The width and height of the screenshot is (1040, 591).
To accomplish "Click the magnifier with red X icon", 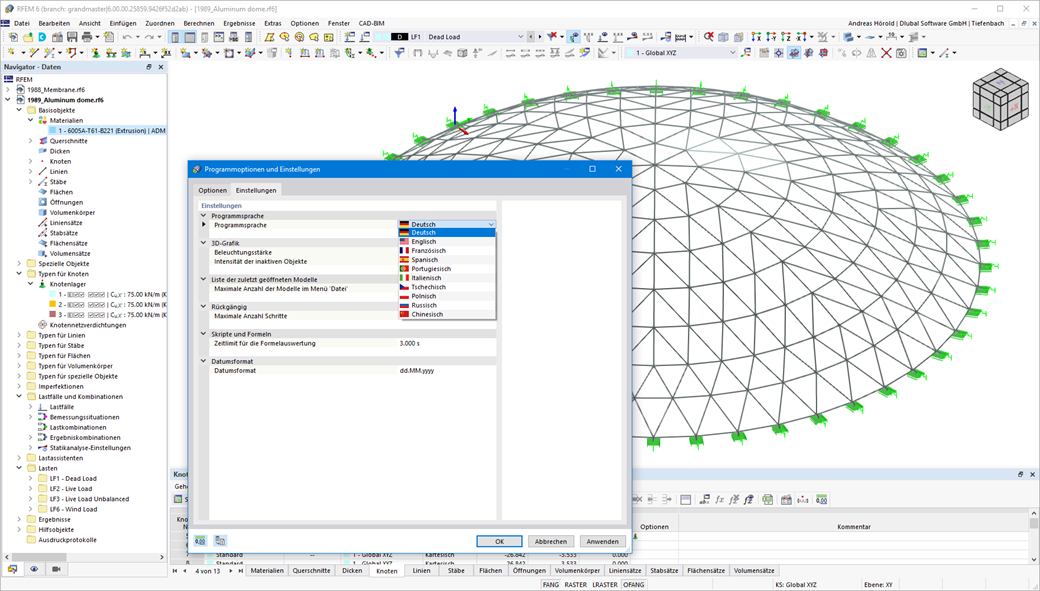I will click(709, 36).
